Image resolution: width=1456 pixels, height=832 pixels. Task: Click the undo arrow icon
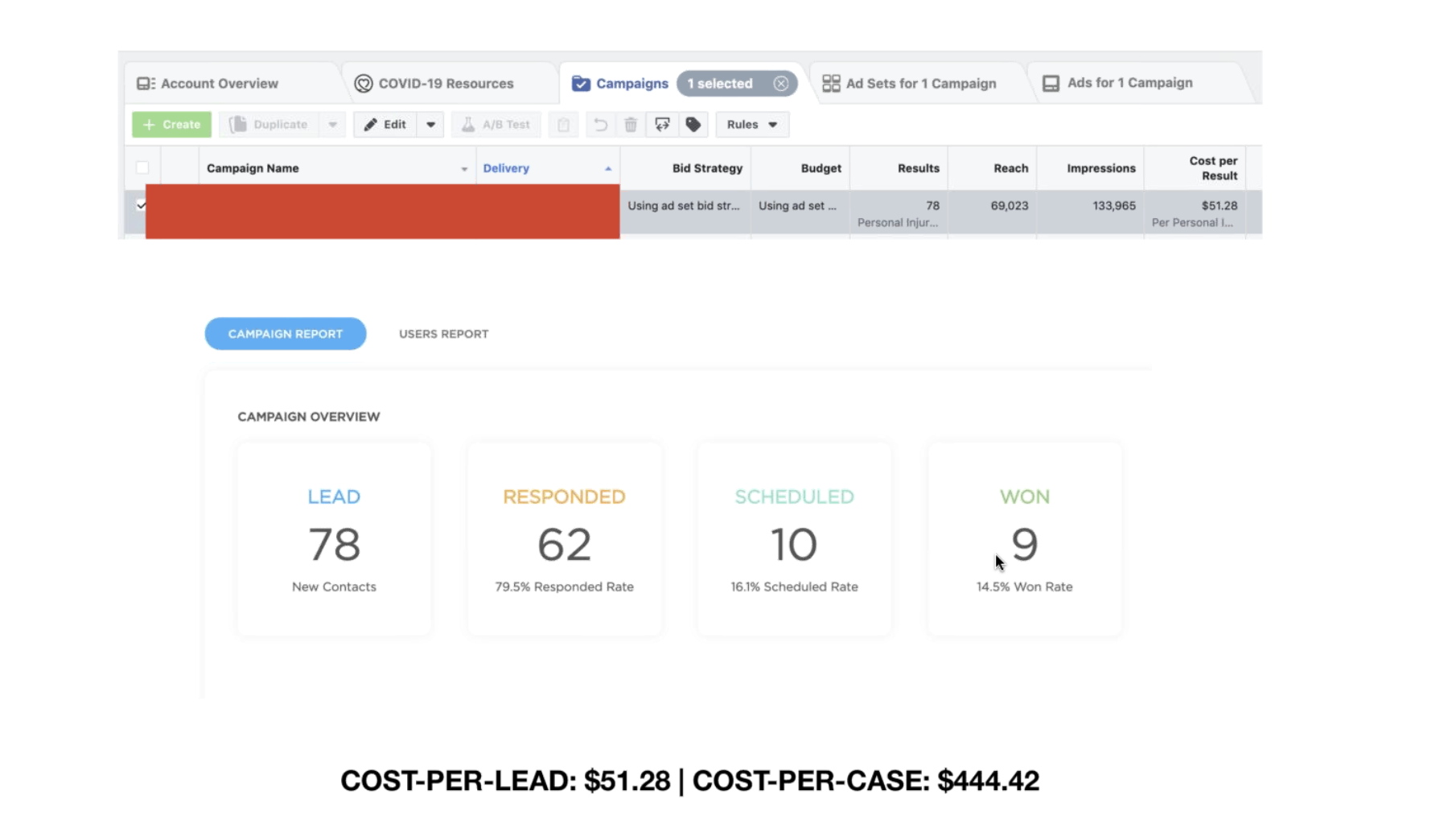click(600, 125)
